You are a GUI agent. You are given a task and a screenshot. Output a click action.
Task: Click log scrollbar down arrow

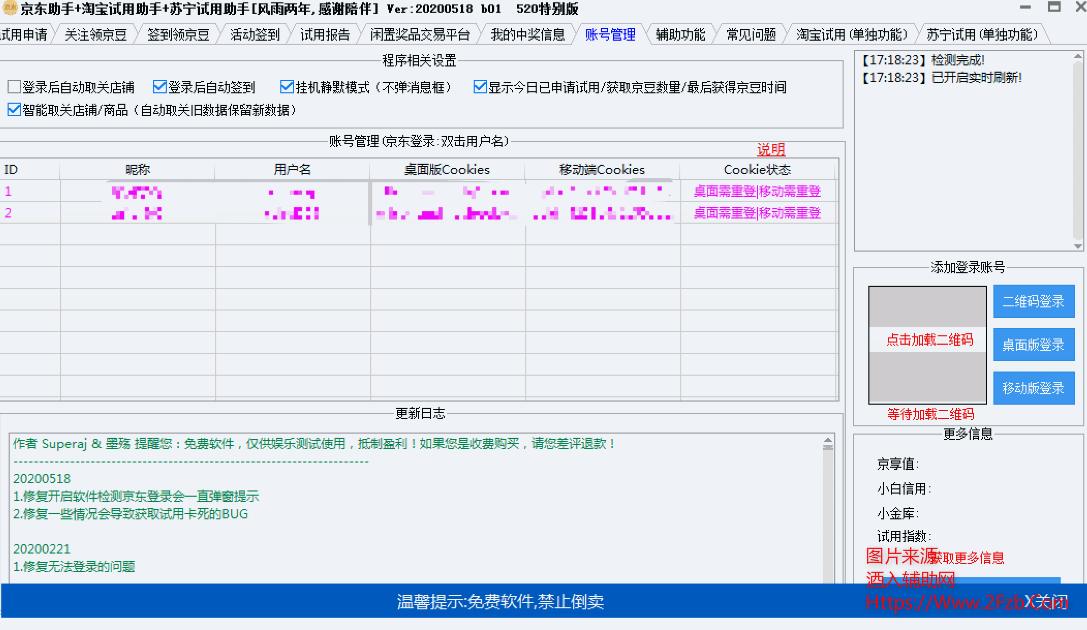coord(1077,245)
